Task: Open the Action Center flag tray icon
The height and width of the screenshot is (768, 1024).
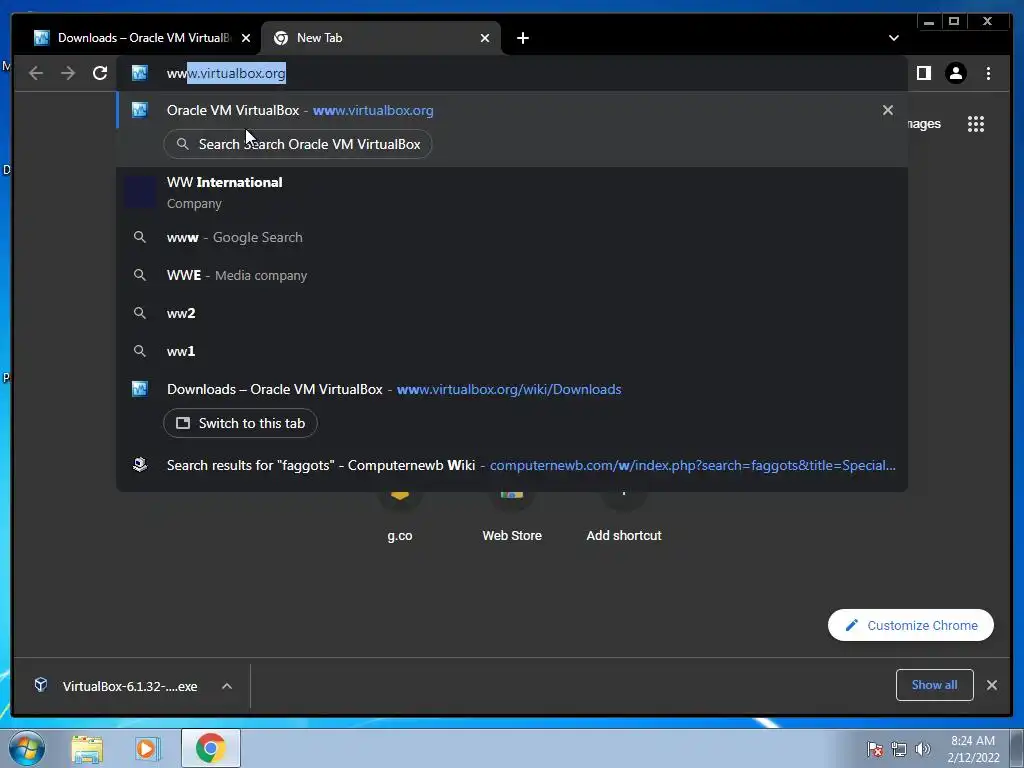Action: (x=875, y=749)
